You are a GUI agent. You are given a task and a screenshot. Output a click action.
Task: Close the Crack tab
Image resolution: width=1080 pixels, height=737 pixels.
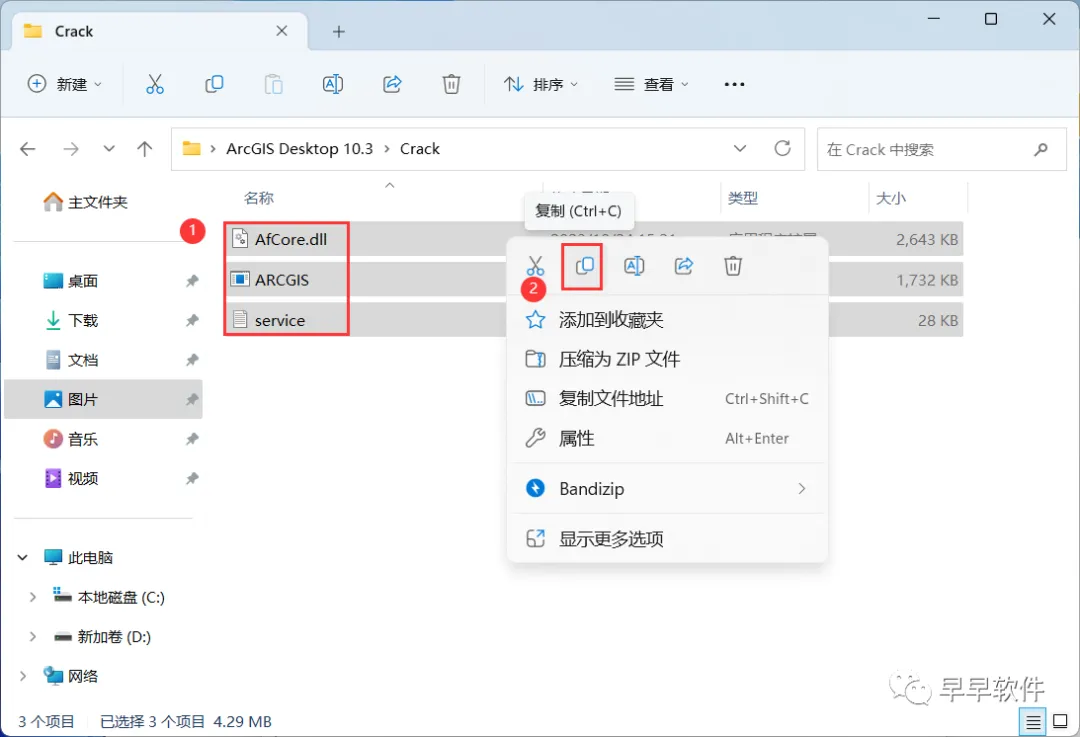tap(282, 31)
